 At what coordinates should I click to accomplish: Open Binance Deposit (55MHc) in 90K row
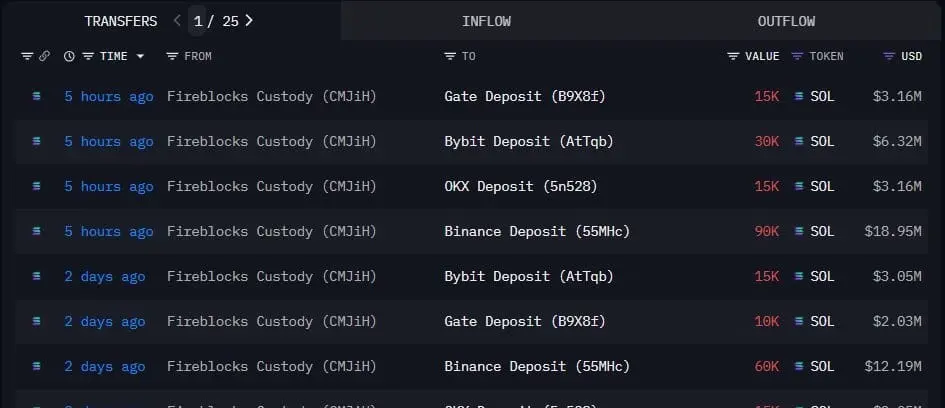tap(537, 231)
